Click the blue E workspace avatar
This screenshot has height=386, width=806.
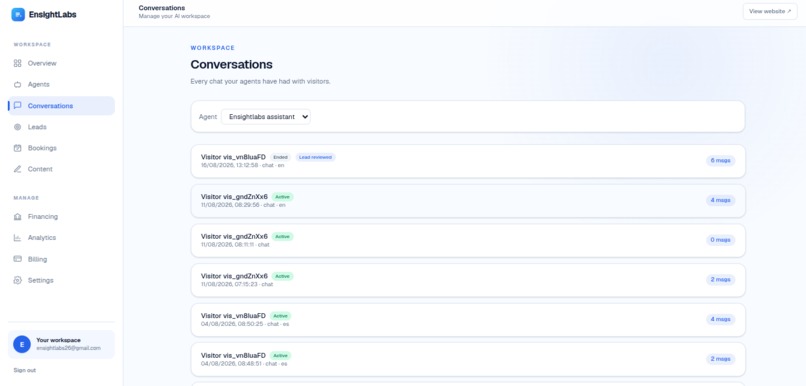[x=22, y=344]
